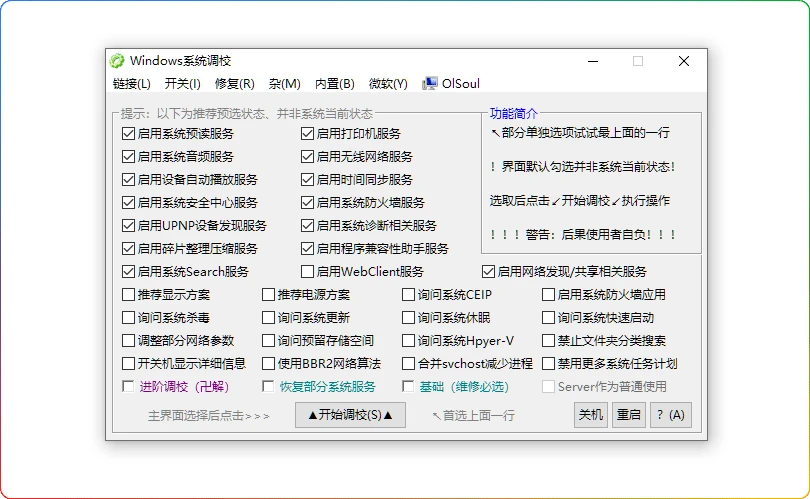Open the 杂(M) menu
The image size is (810, 499).
(285, 84)
